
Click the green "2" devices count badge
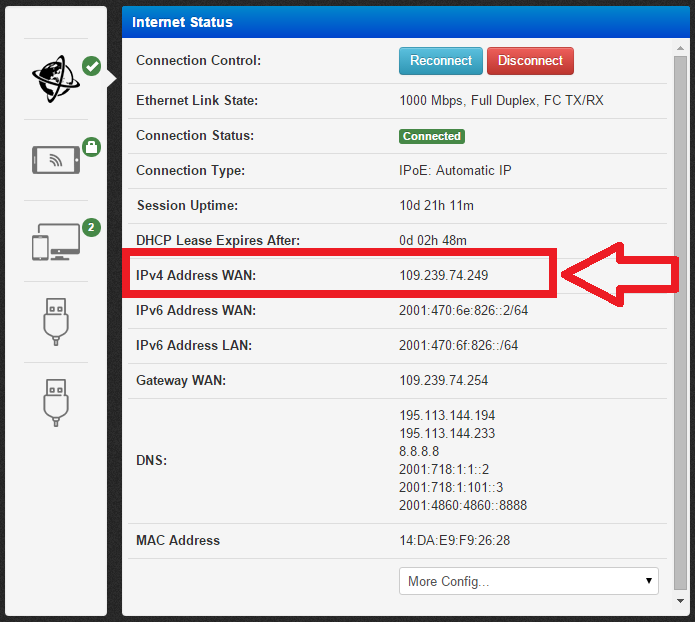91,227
